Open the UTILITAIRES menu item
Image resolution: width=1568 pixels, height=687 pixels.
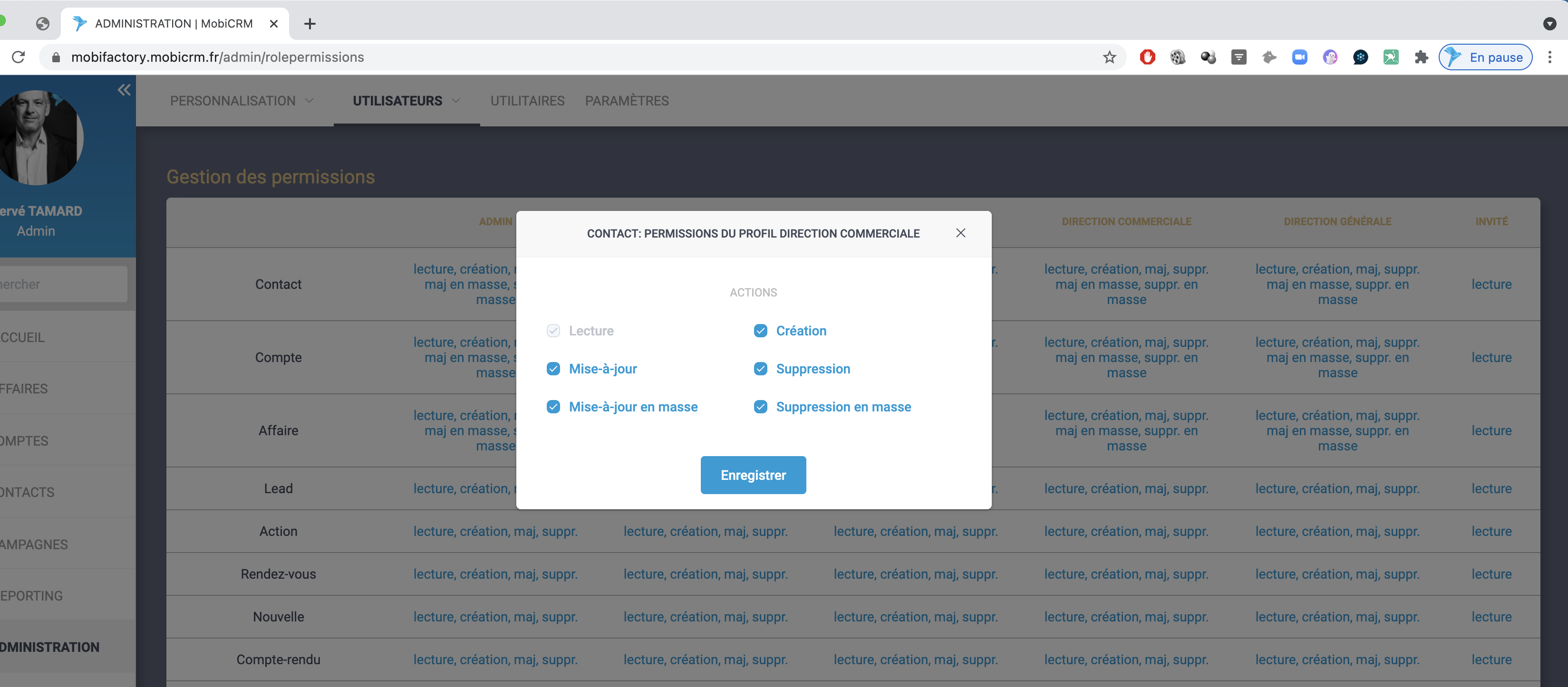click(527, 101)
